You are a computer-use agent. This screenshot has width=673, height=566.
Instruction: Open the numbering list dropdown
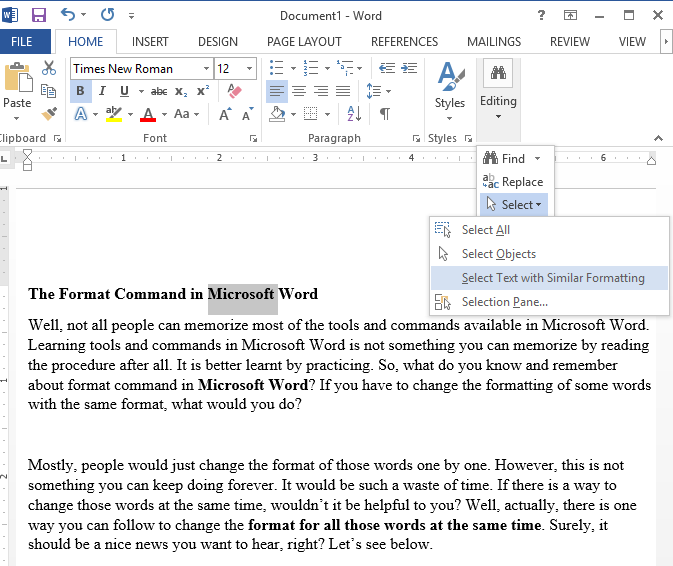click(327, 68)
